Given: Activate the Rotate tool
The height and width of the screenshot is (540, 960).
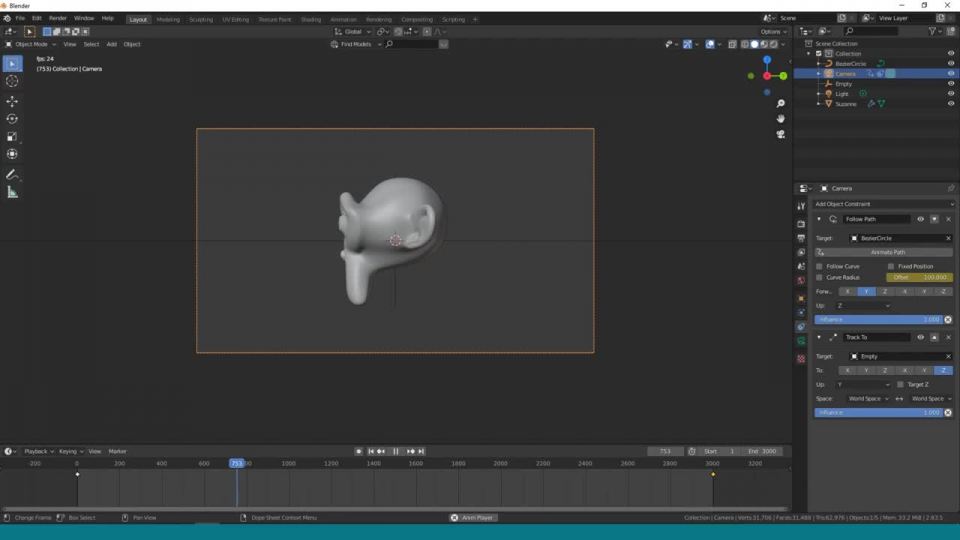Looking at the screenshot, I should pos(12,119).
